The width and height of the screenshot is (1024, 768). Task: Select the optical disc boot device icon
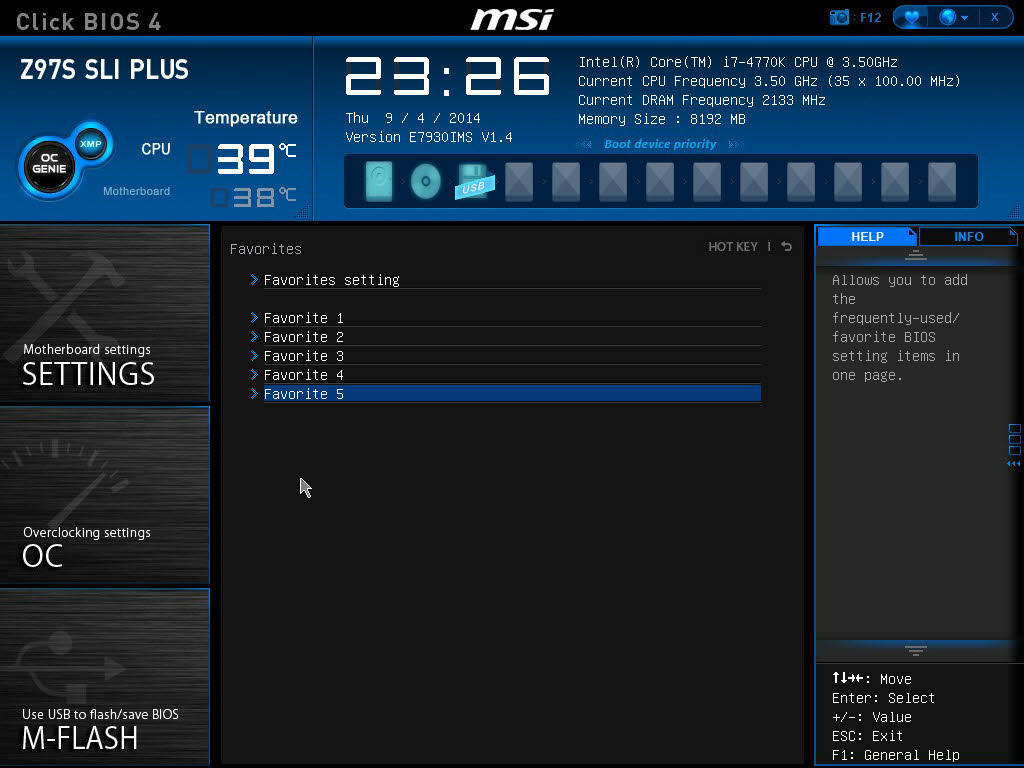(426, 180)
